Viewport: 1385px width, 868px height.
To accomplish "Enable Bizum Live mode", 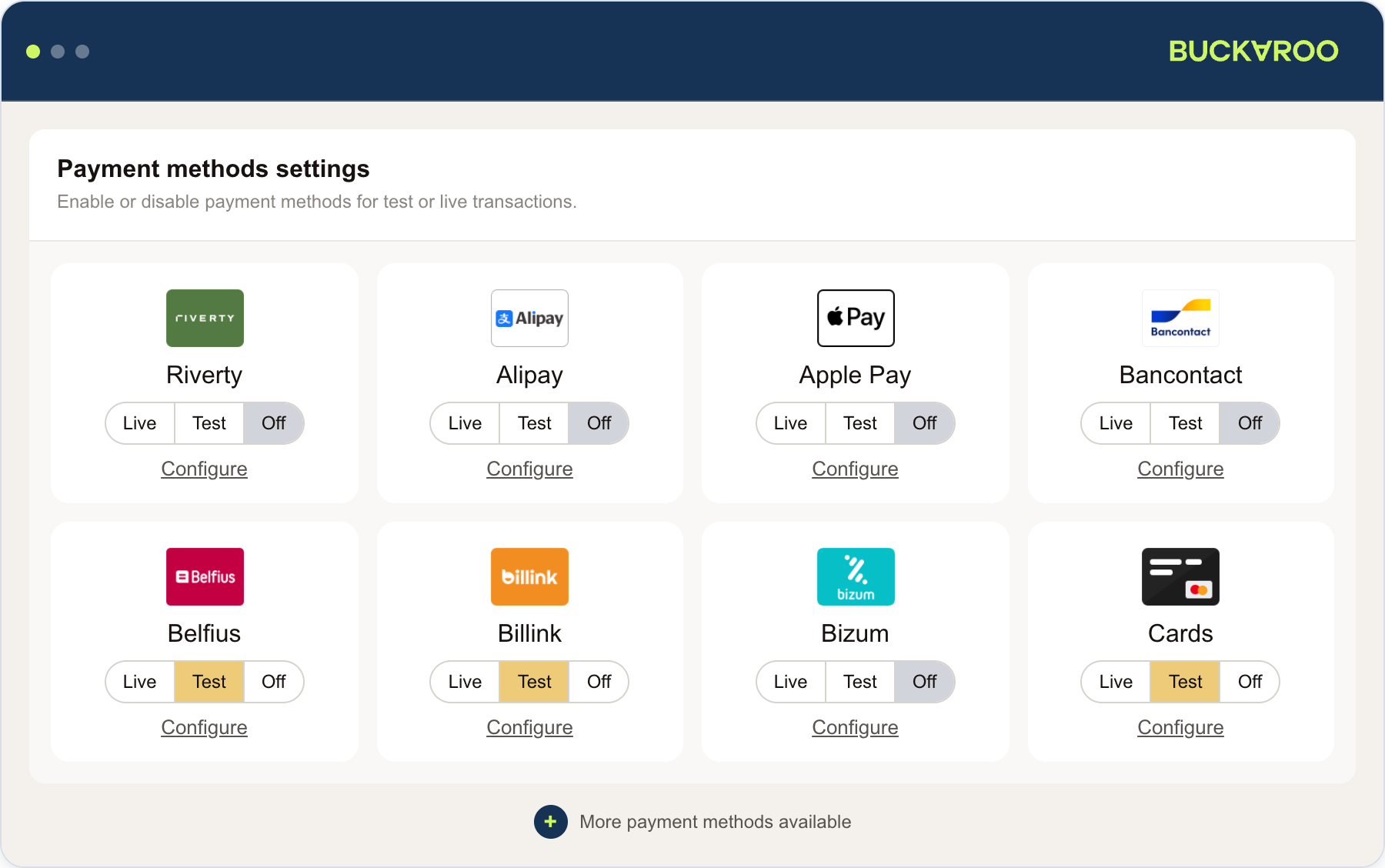I will pyautogui.click(x=791, y=682).
